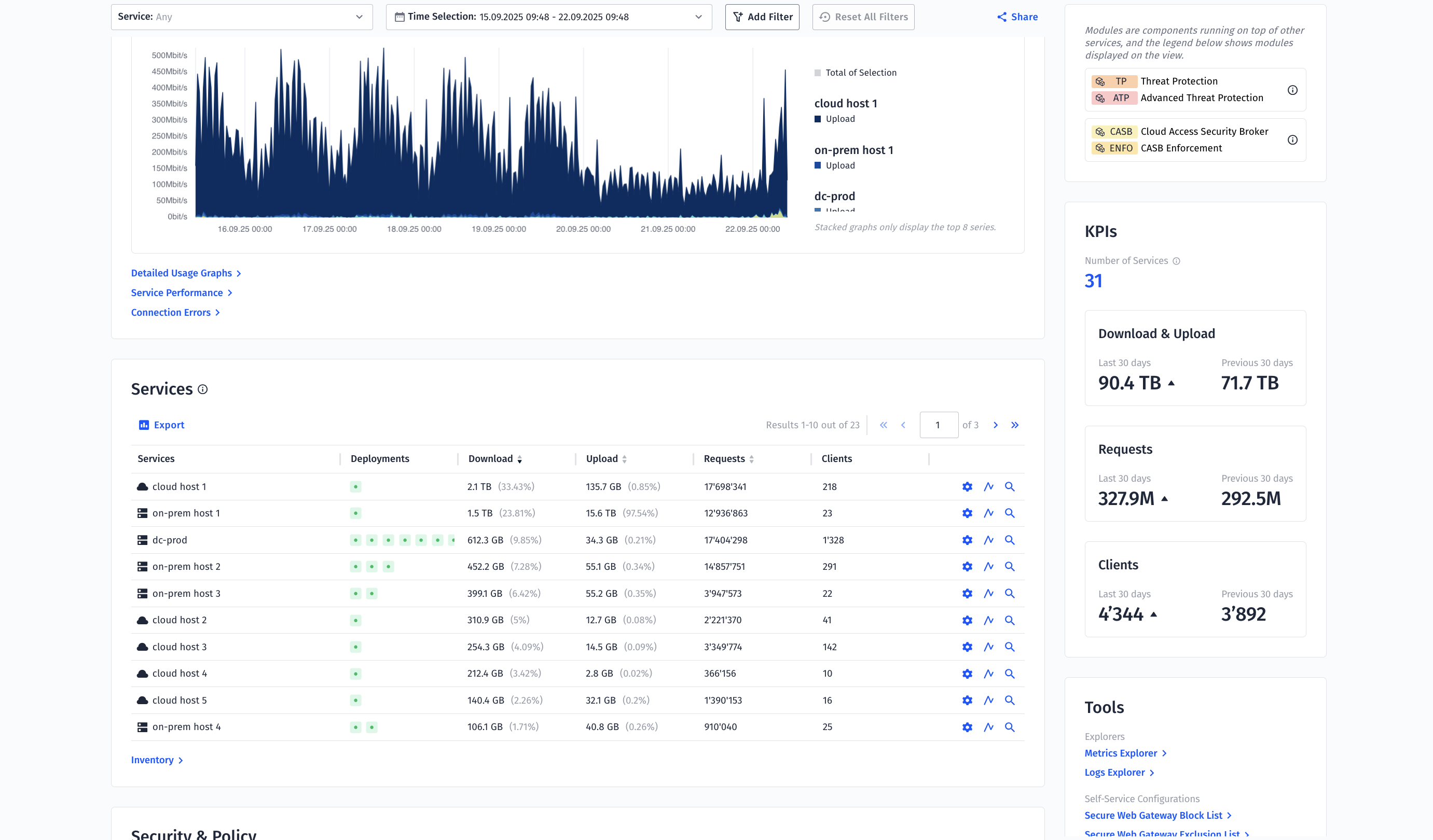
Task: Open the graph icon for on-prem host 1
Action: [x=988, y=513]
